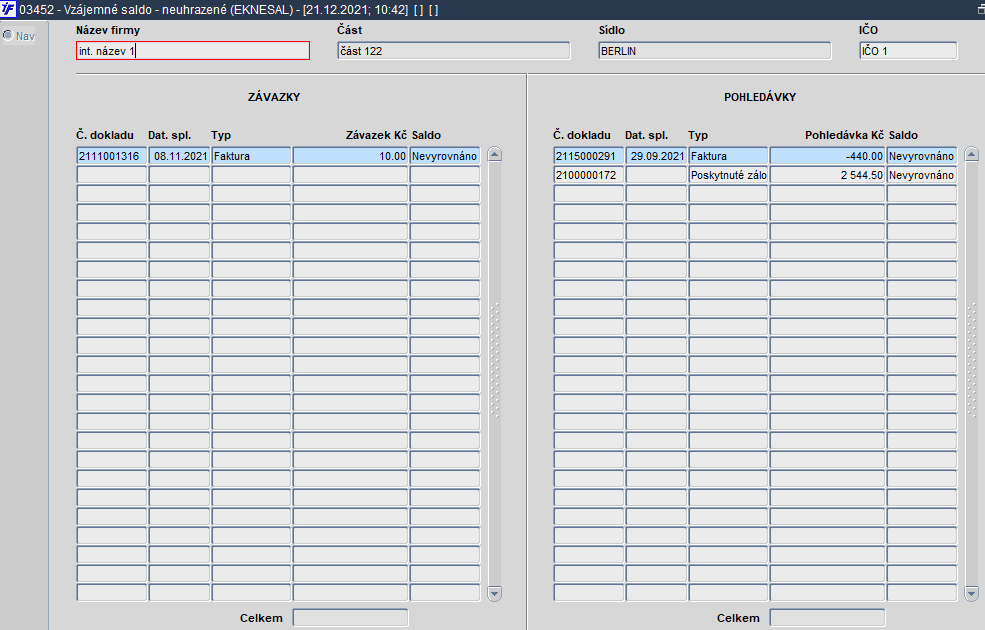Click the amount cell 10.00
The width and height of the screenshot is (985, 630).
pyautogui.click(x=350, y=156)
